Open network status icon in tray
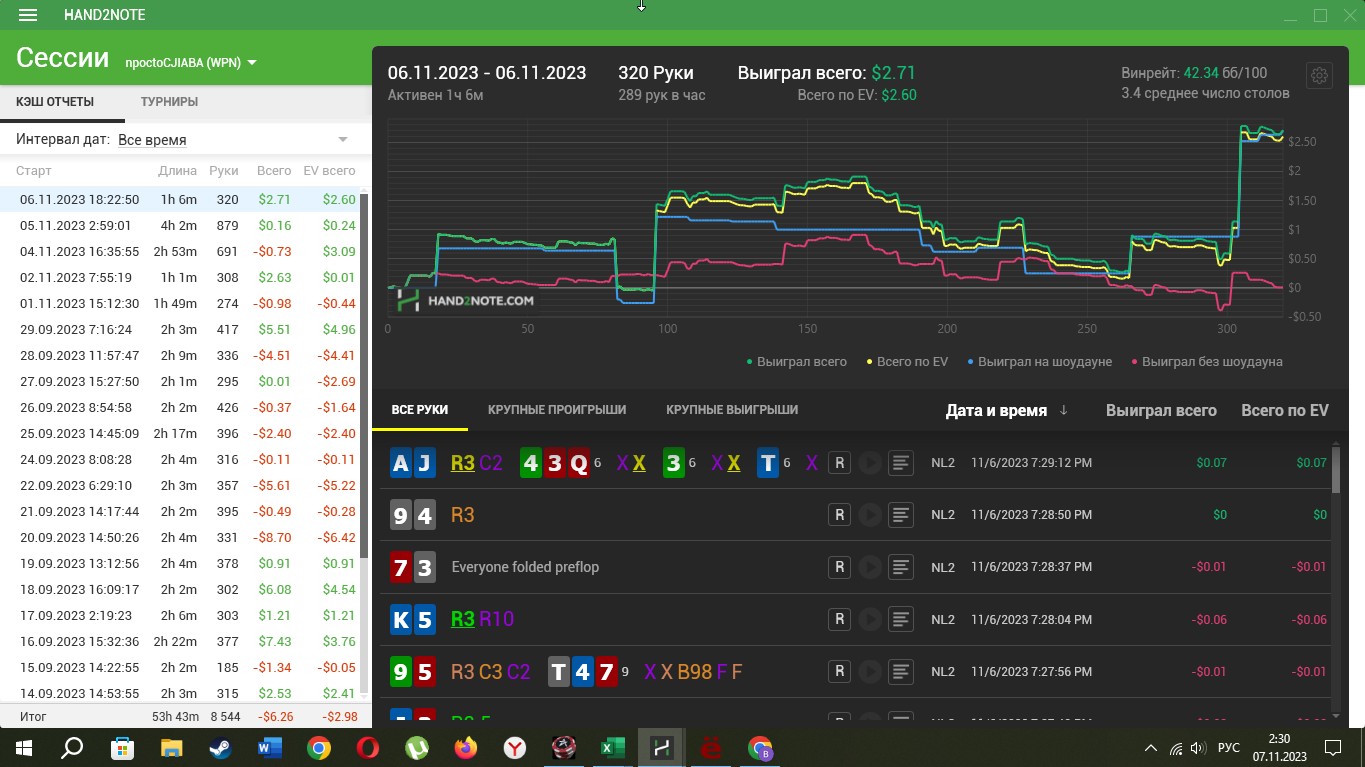 click(1175, 747)
